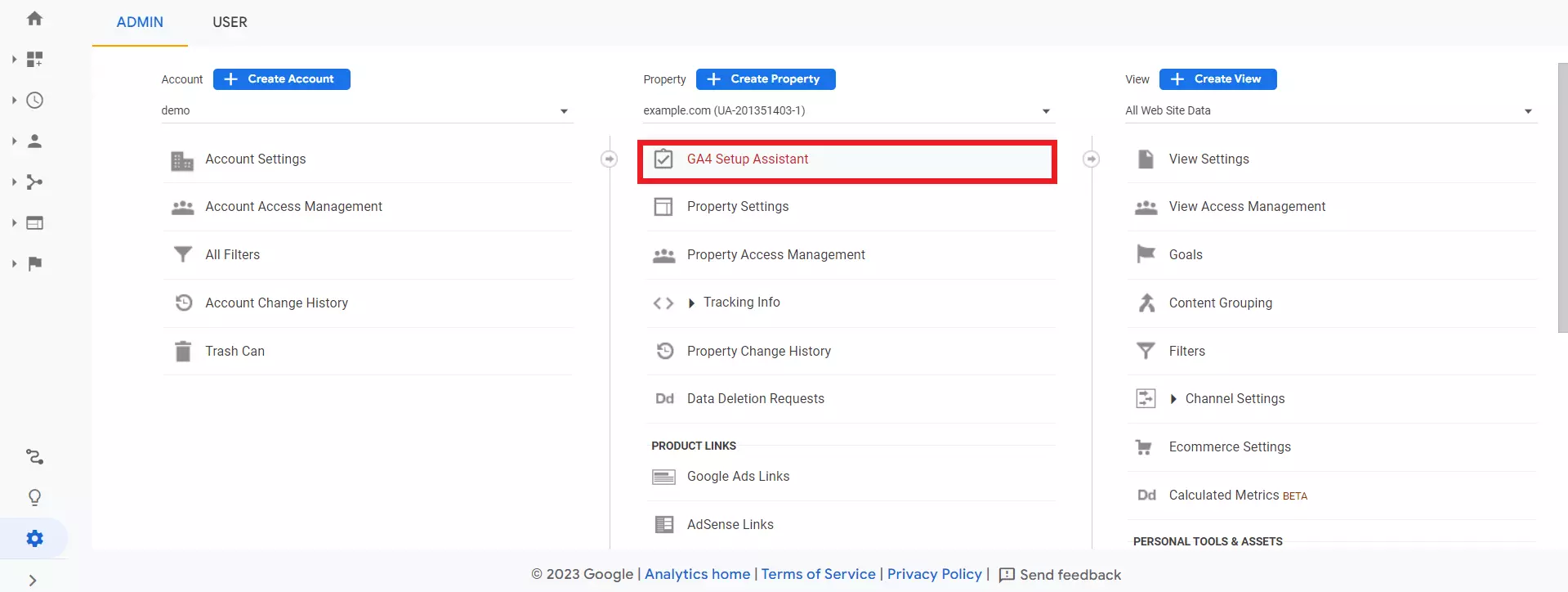Open the Realtime clock icon

pos(34,100)
